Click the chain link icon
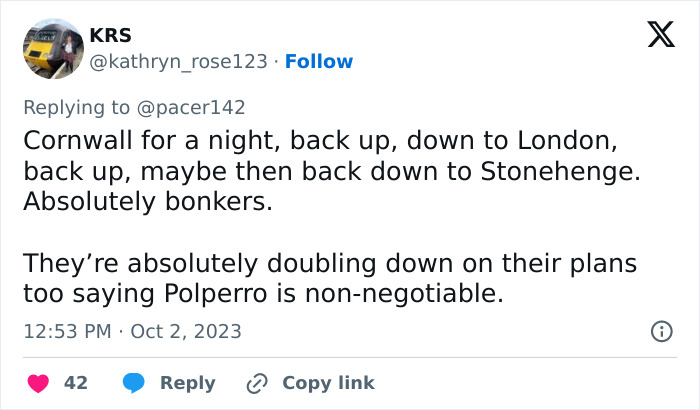 257,383
